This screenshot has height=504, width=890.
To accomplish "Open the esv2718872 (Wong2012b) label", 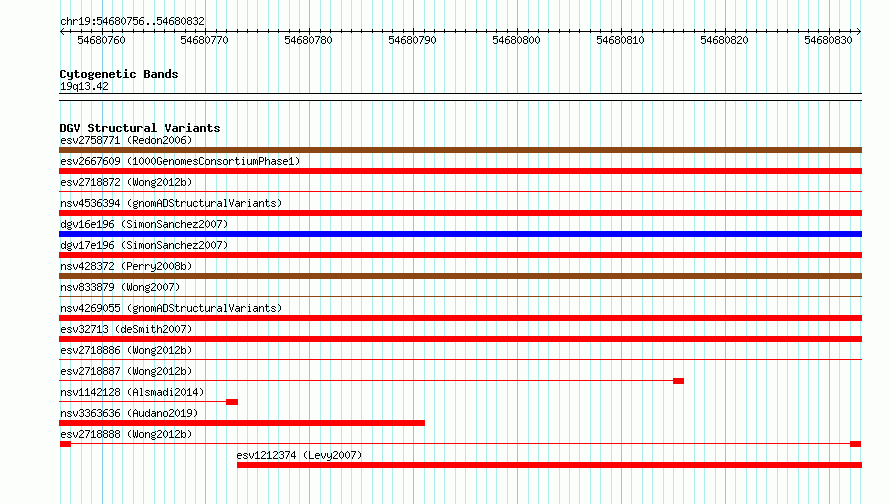I will [x=126, y=182].
